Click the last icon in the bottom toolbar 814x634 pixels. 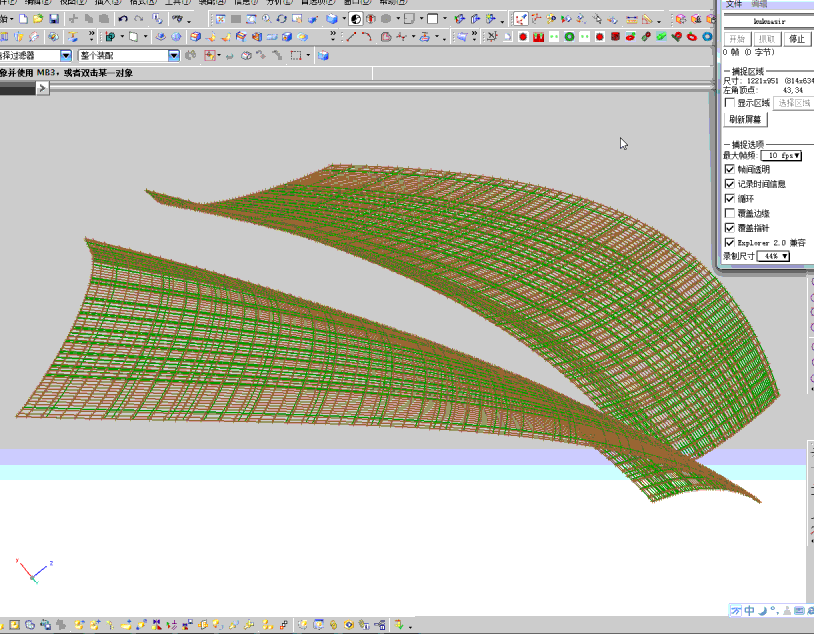click(x=399, y=625)
